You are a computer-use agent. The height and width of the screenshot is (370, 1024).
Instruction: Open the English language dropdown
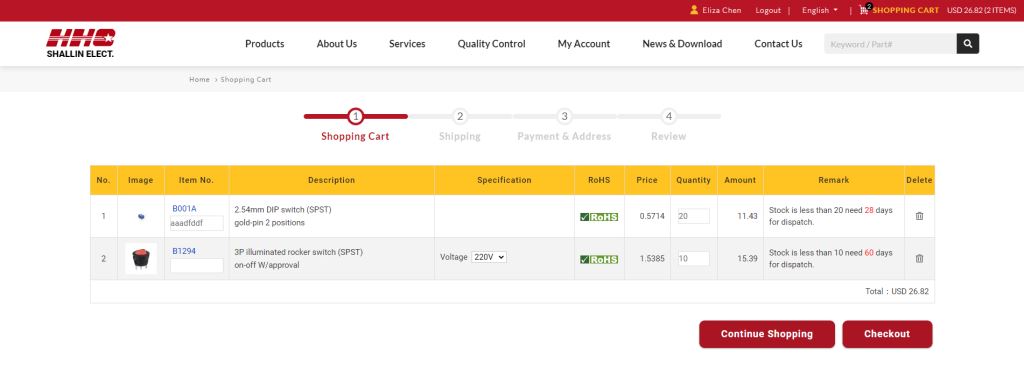coord(820,10)
